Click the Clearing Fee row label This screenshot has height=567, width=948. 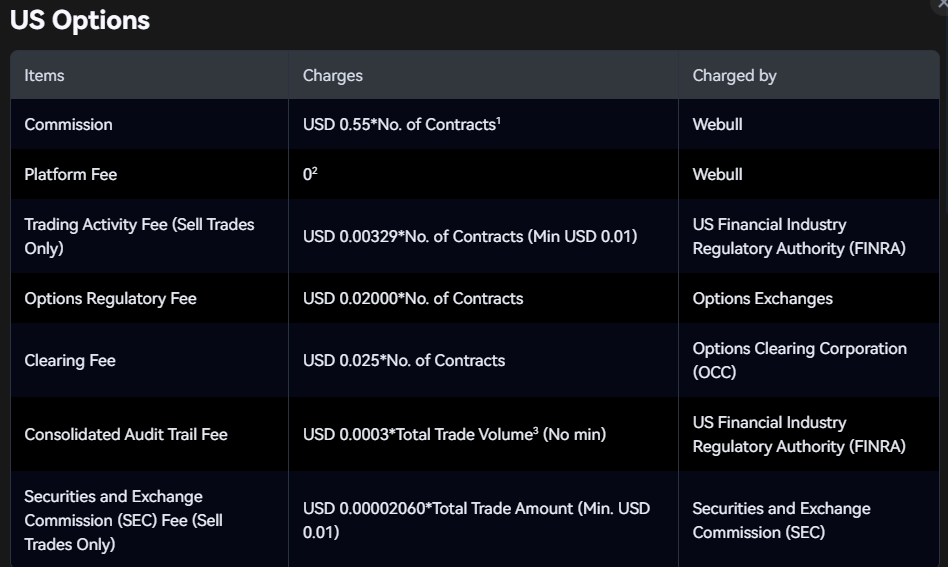[70, 360]
